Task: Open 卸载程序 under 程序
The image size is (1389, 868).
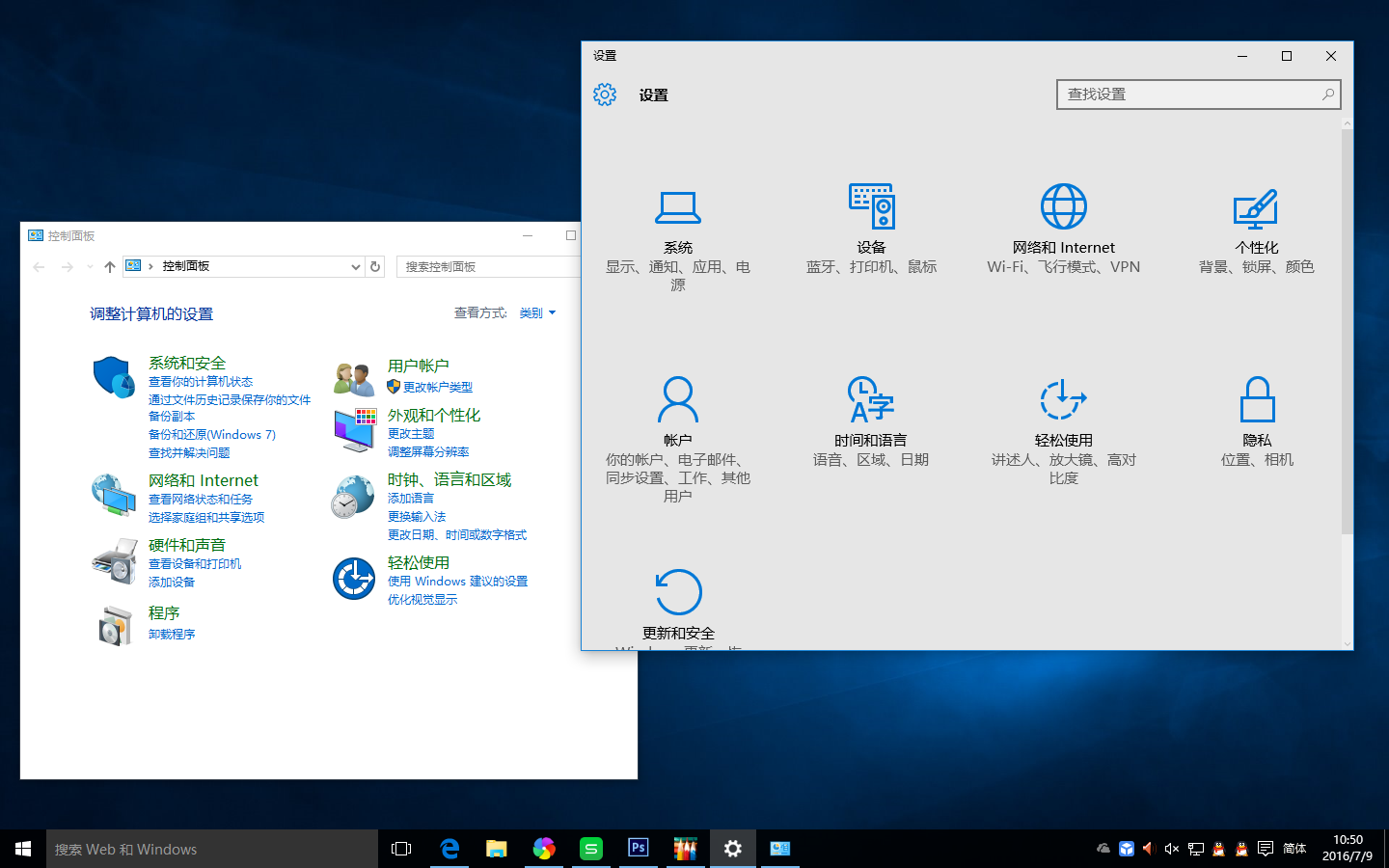Action: (172, 633)
